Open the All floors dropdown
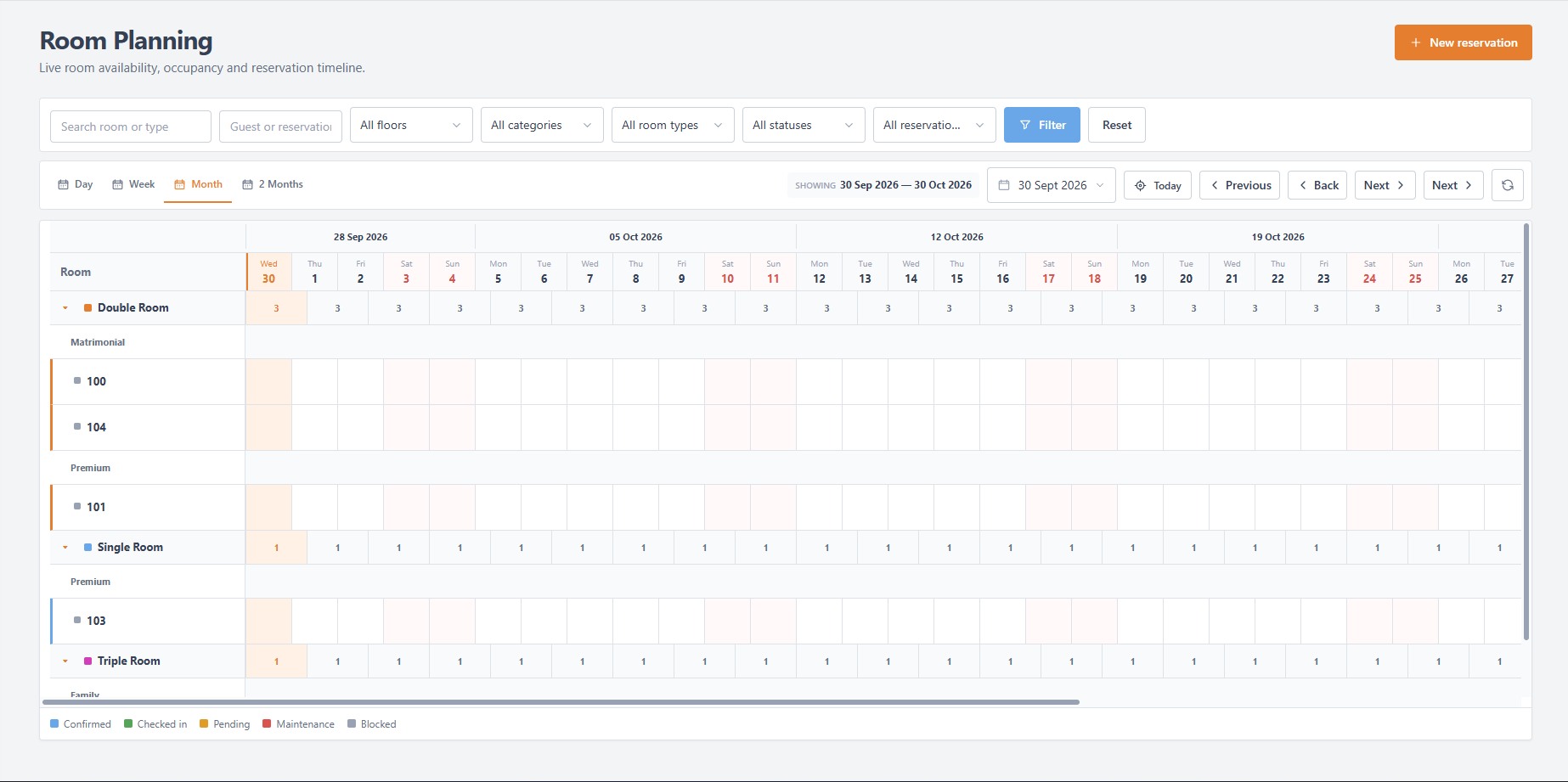 [411, 125]
